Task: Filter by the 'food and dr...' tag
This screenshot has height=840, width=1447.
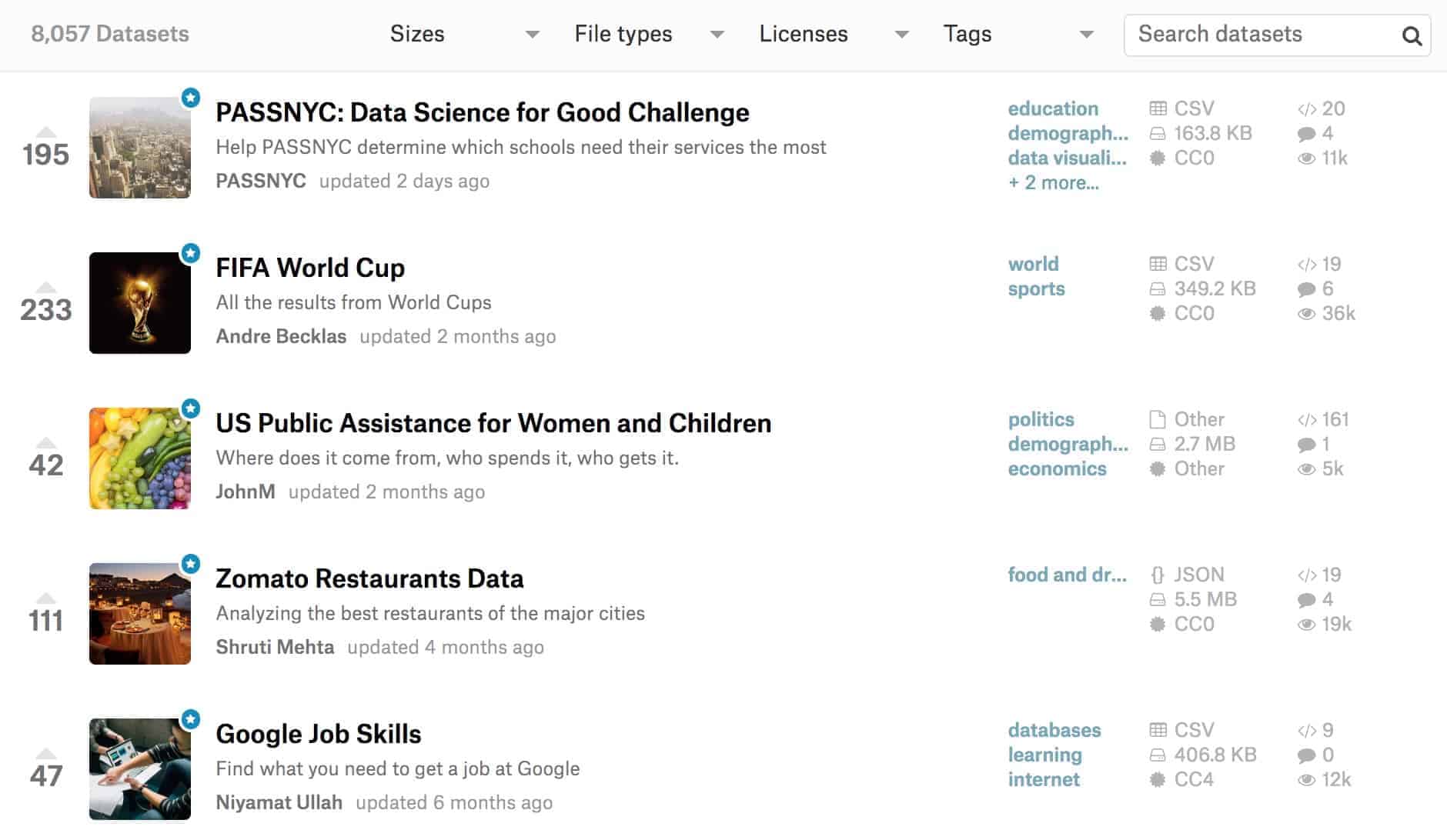Action: click(1068, 575)
